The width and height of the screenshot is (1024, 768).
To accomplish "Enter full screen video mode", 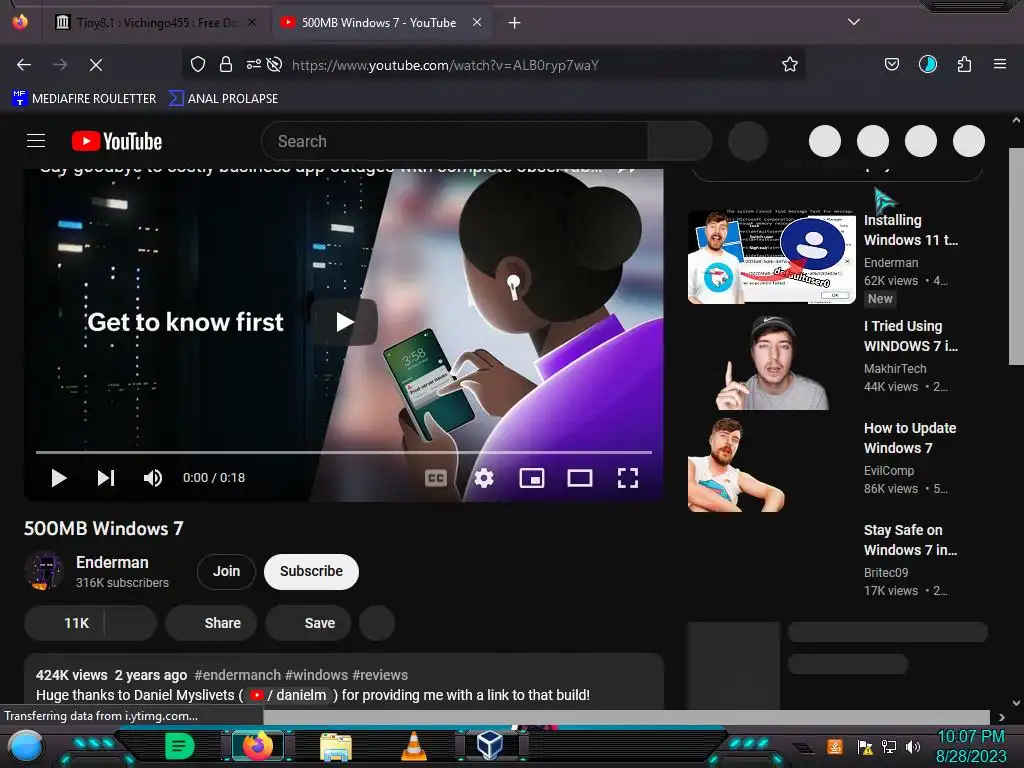I will [x=628, y=478].
